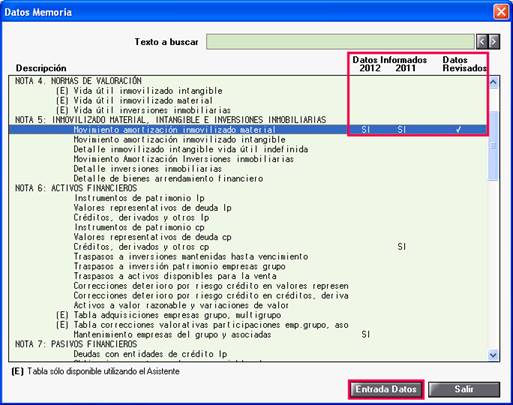Click 2011 SI value for Créditos cp row

click(402, 247)
